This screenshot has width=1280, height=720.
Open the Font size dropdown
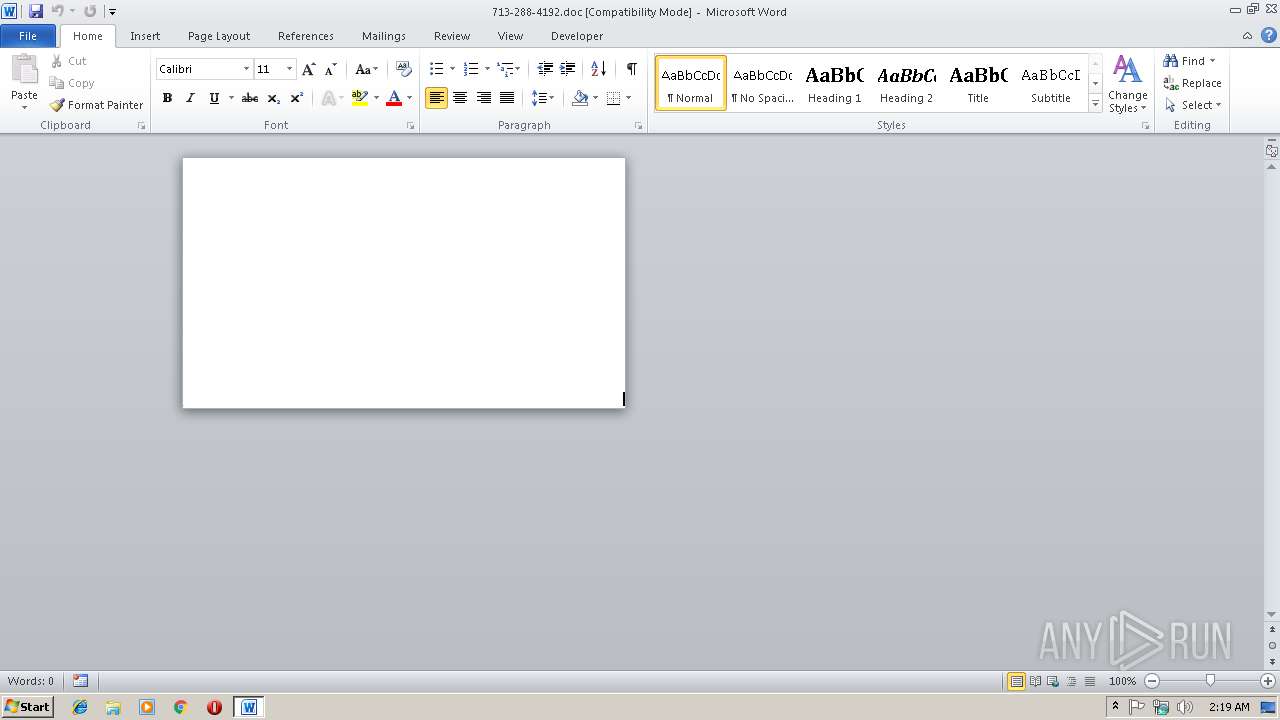290,69
